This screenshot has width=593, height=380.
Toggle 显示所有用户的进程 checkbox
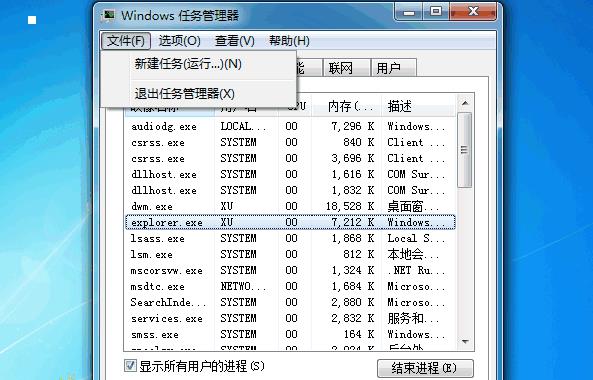click(x=130, y=366)
